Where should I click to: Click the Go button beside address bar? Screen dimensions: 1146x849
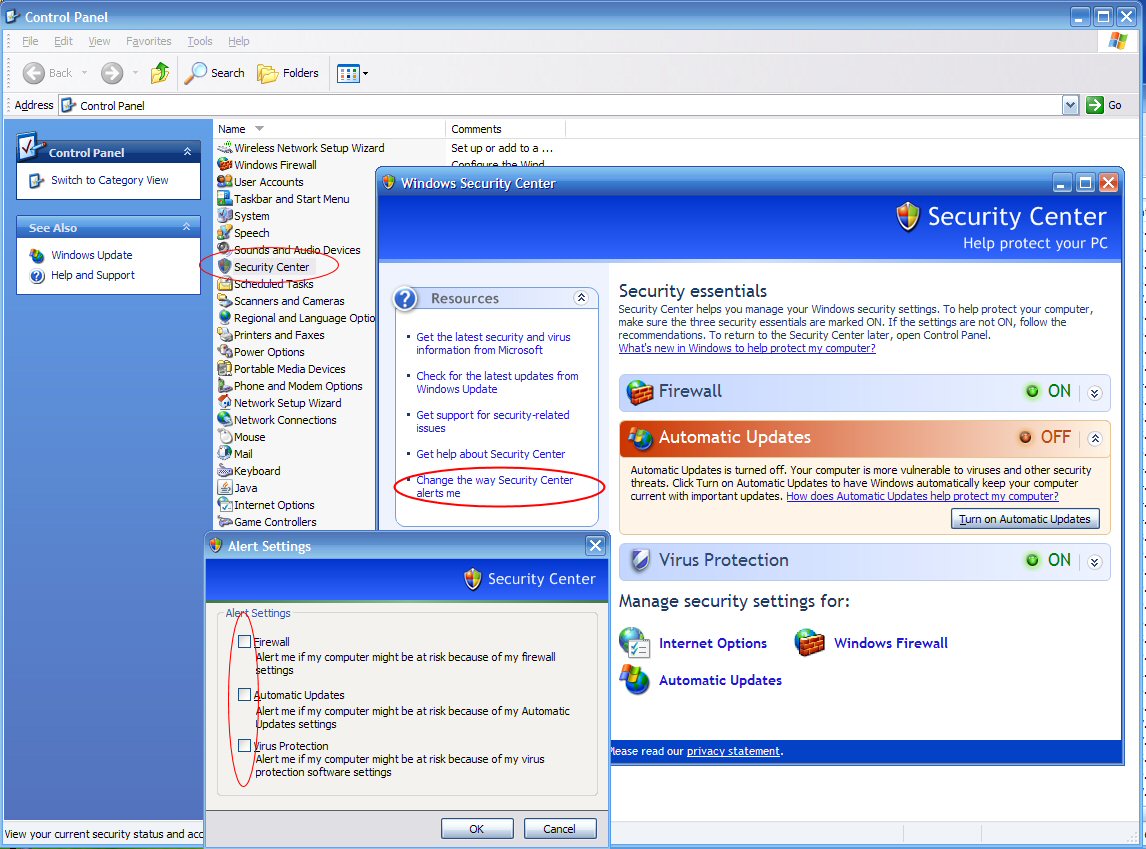(1104, 105)
